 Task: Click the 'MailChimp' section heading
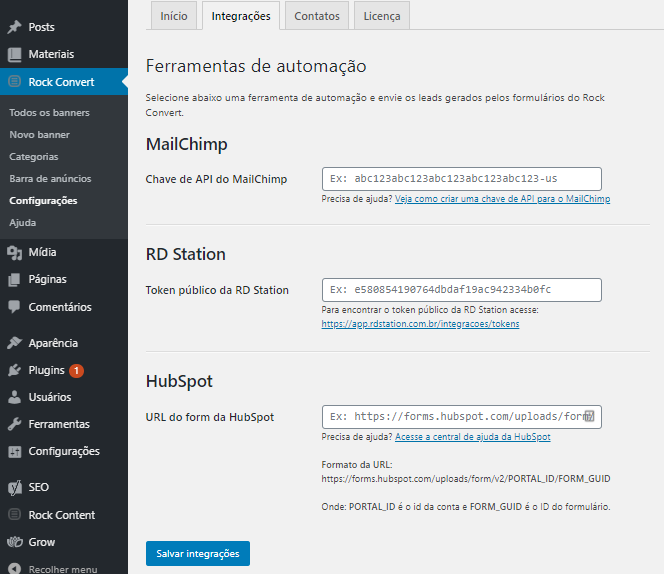coord(186,144)
